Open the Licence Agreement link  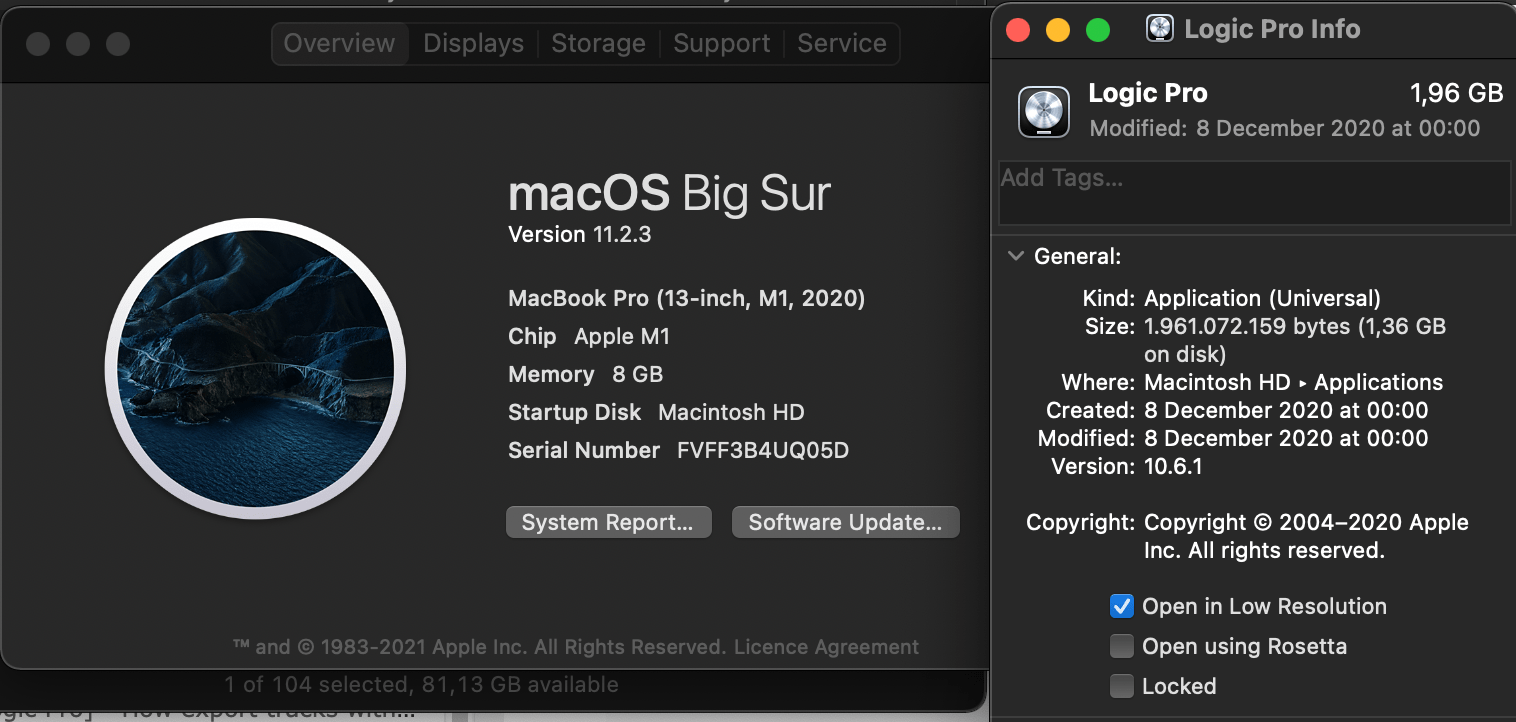click(826, 647)
